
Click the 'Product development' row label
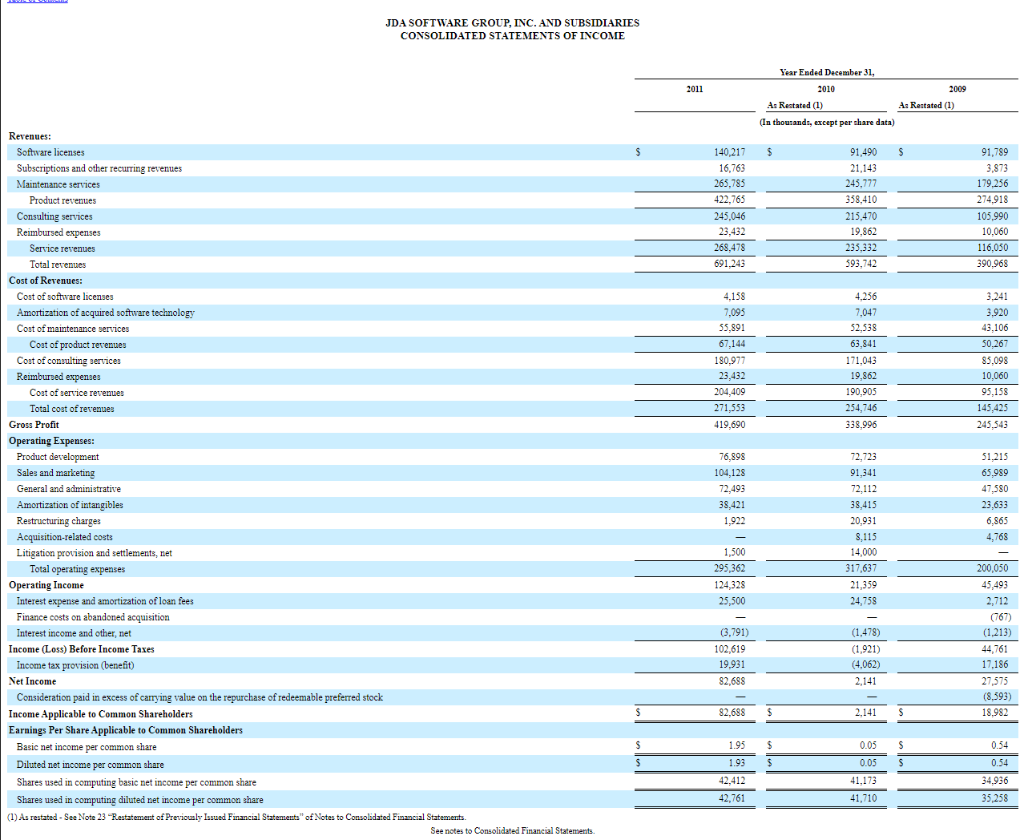[x=58, y=457]
